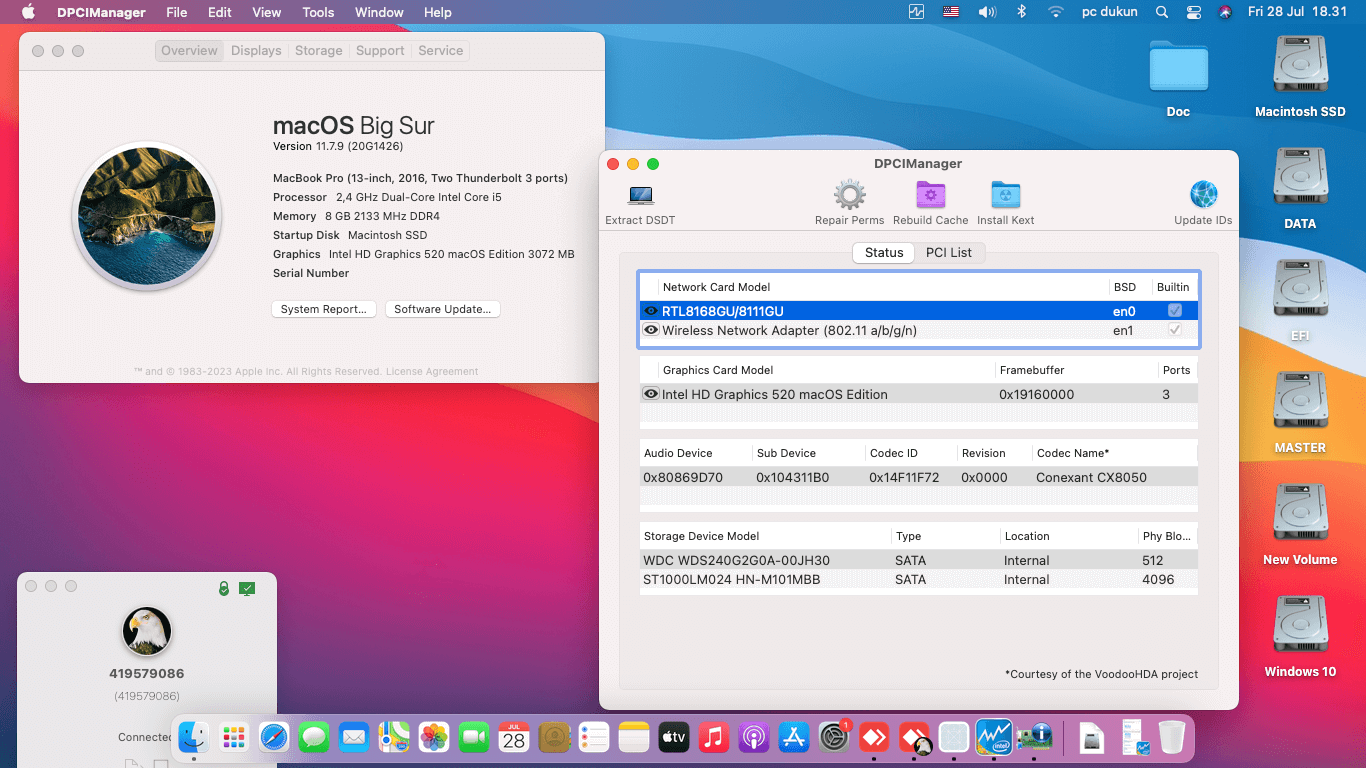
Task: Open Finder from the dock
Action: click(x=193, y=738)
